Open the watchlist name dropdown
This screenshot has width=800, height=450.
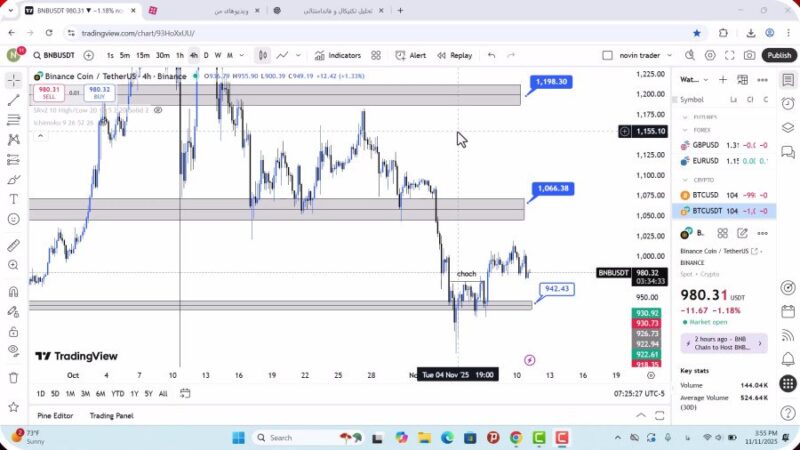pyautogui.click(x=692, y=79)
